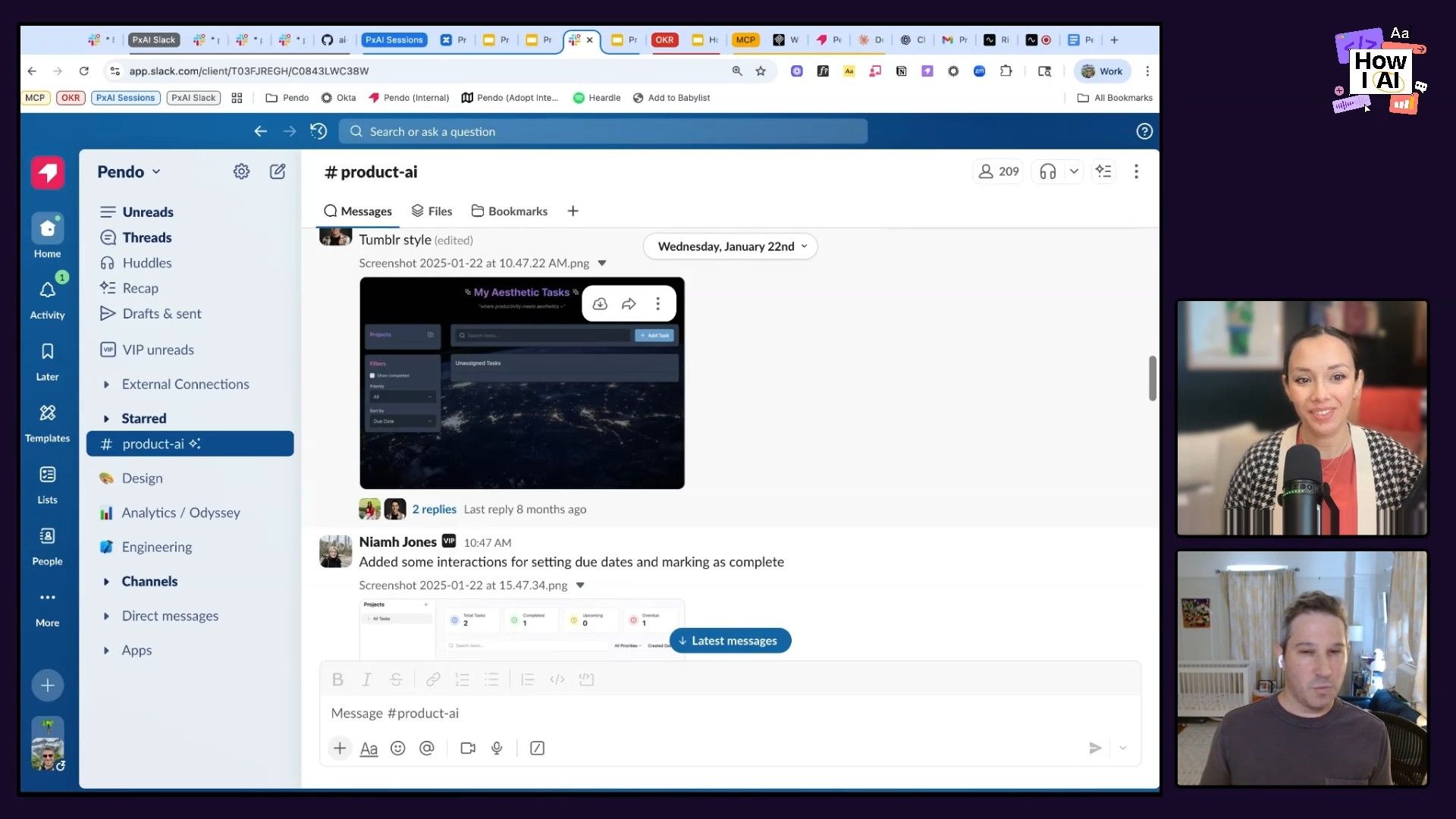Open Wednesday, January 22nd date picker

[x=730, y=246]
